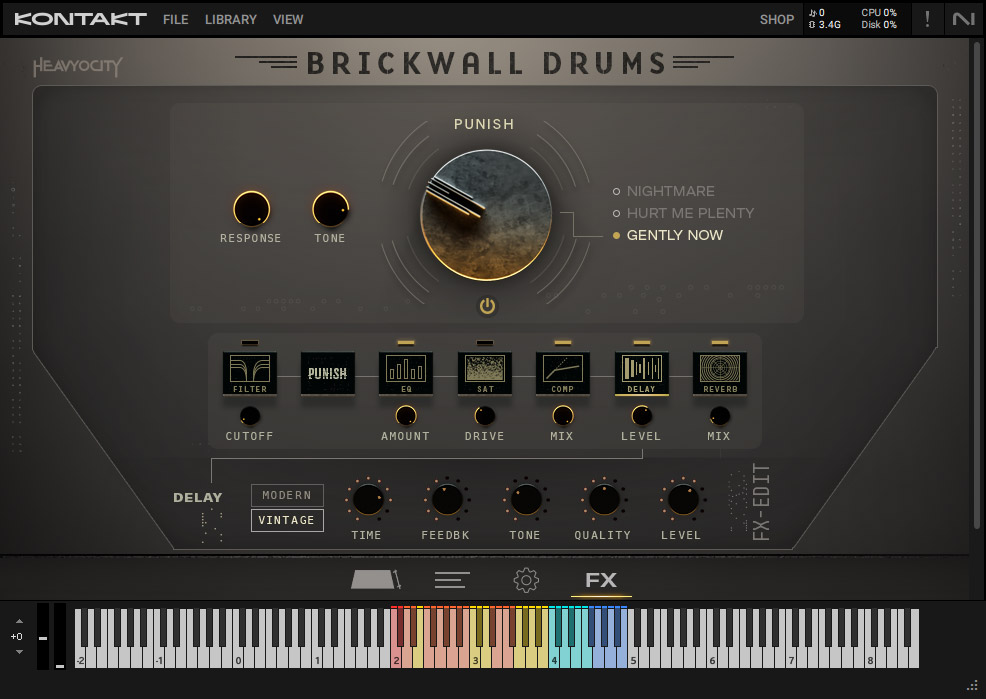Click the delay Quality knob
The image size is (986, 699).
(x=604, y=500)
